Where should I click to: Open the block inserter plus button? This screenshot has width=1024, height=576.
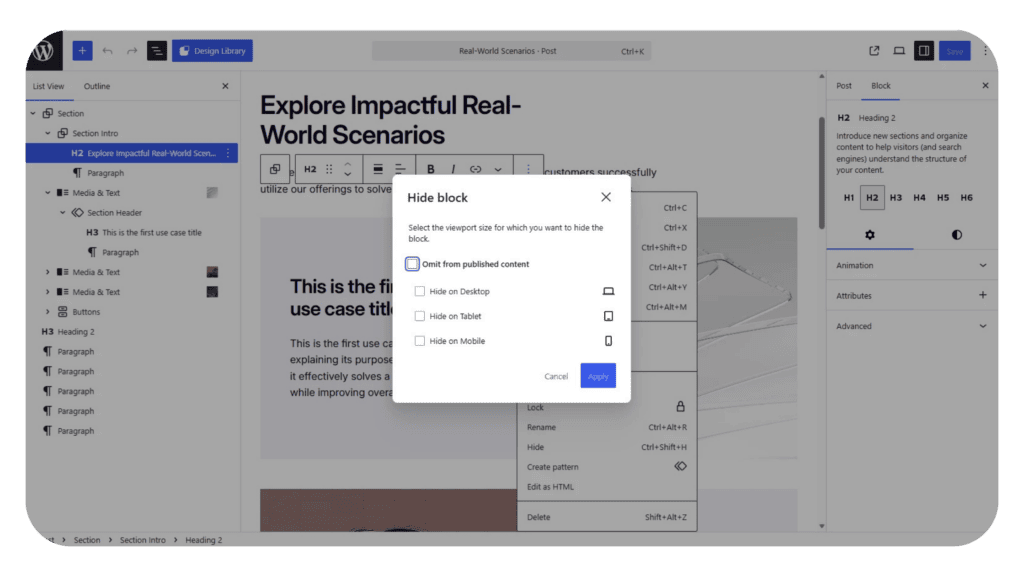(x=82, y=50)
